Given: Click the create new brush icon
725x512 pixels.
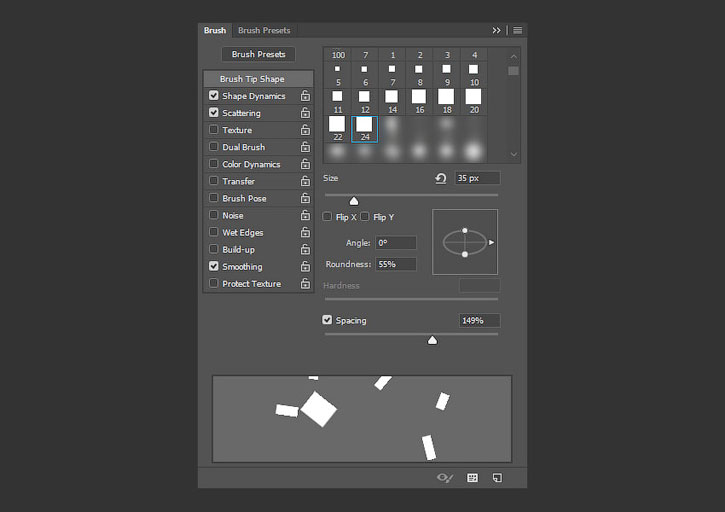Looking at the screenshot, I should [x=498, y=478].
